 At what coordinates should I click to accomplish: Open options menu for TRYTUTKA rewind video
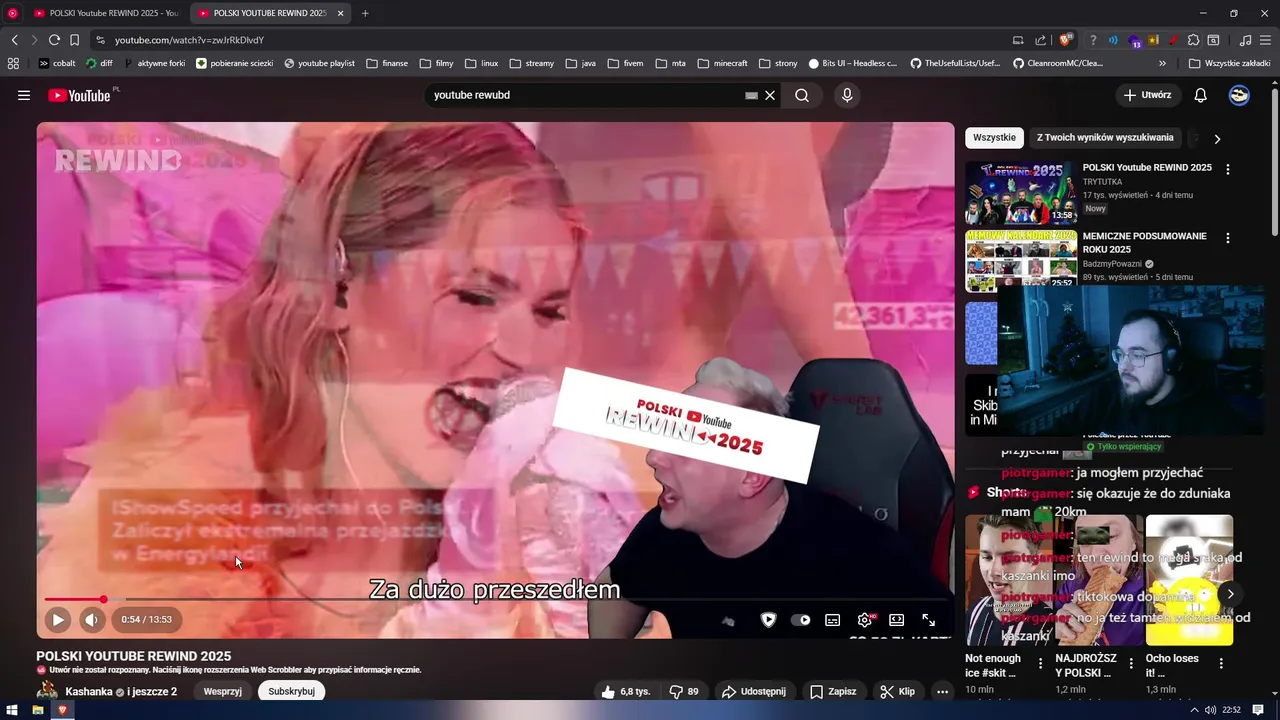1228,169
